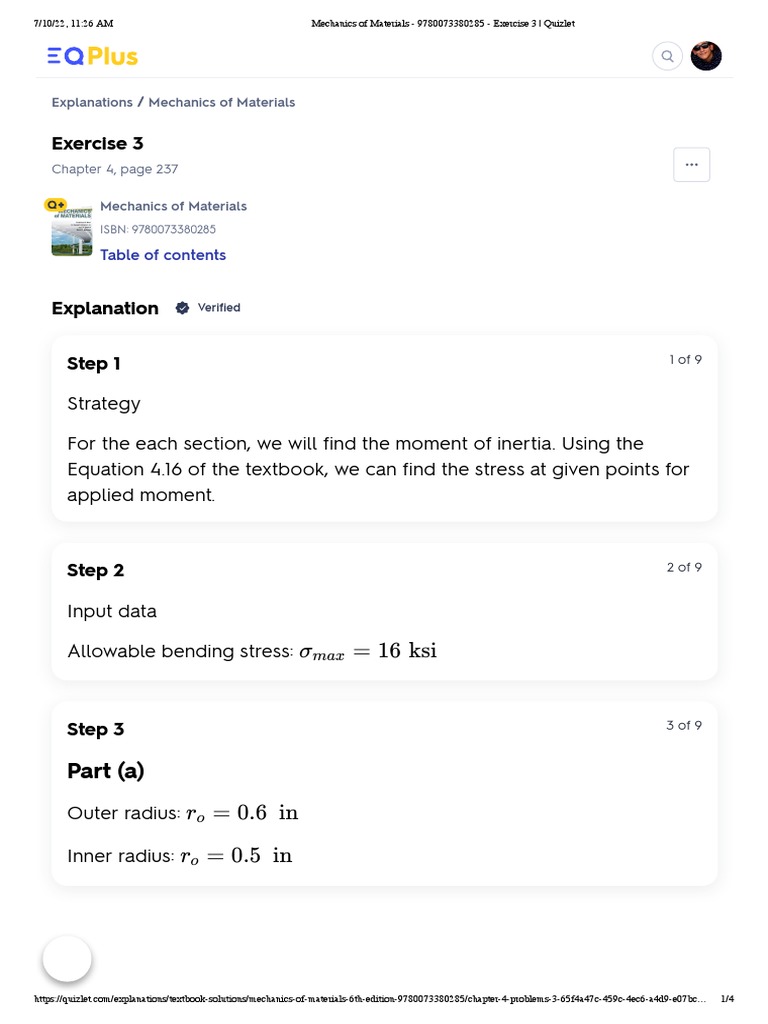Click the Explanation section heading
768x1024 pixels.
click(x=105, y=308)
